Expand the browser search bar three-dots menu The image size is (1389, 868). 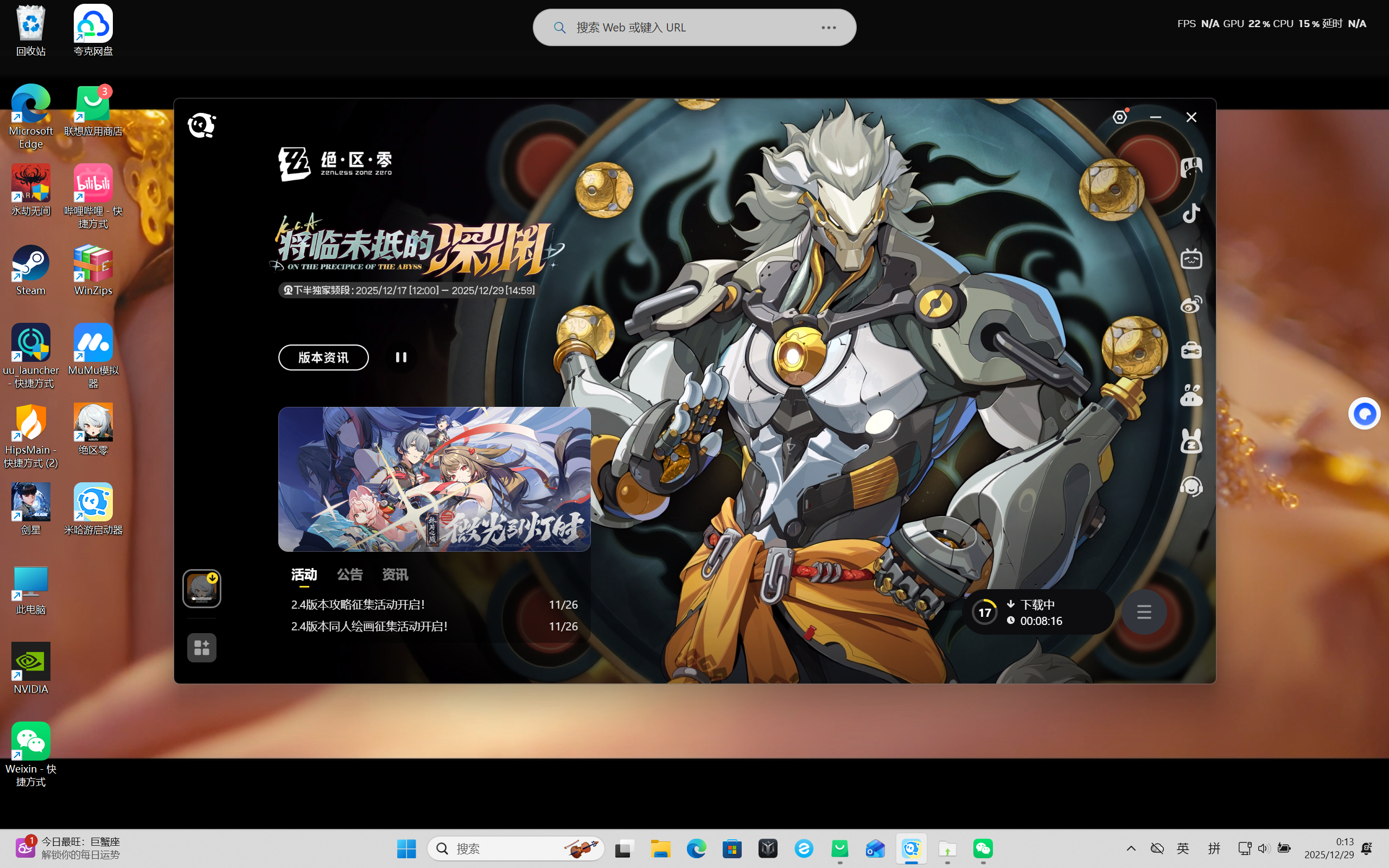[x=828, y=28]
